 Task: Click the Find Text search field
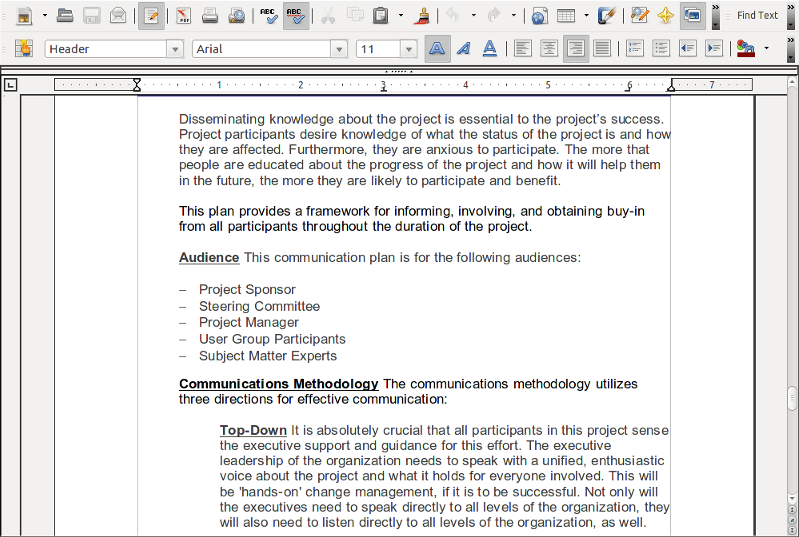click(757, 15)
